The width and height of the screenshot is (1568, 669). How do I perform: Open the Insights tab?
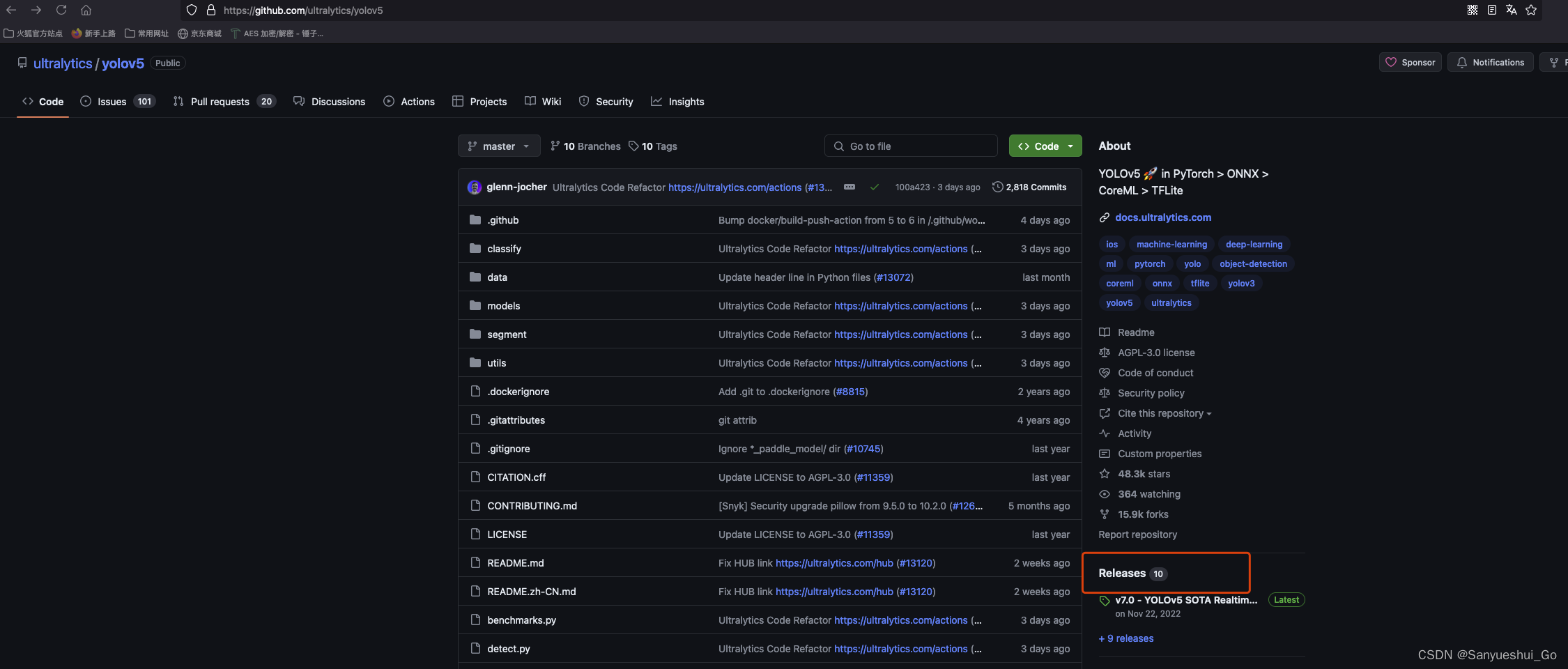678,102
